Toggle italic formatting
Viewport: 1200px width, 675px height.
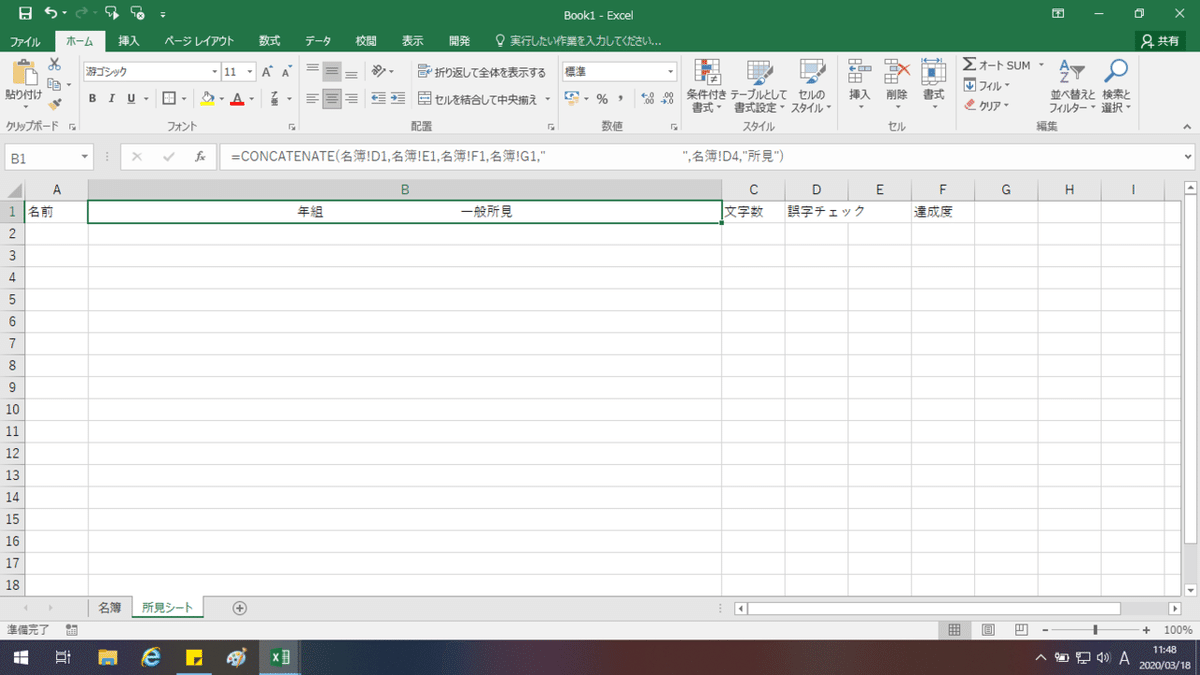(x=111, y=99)
